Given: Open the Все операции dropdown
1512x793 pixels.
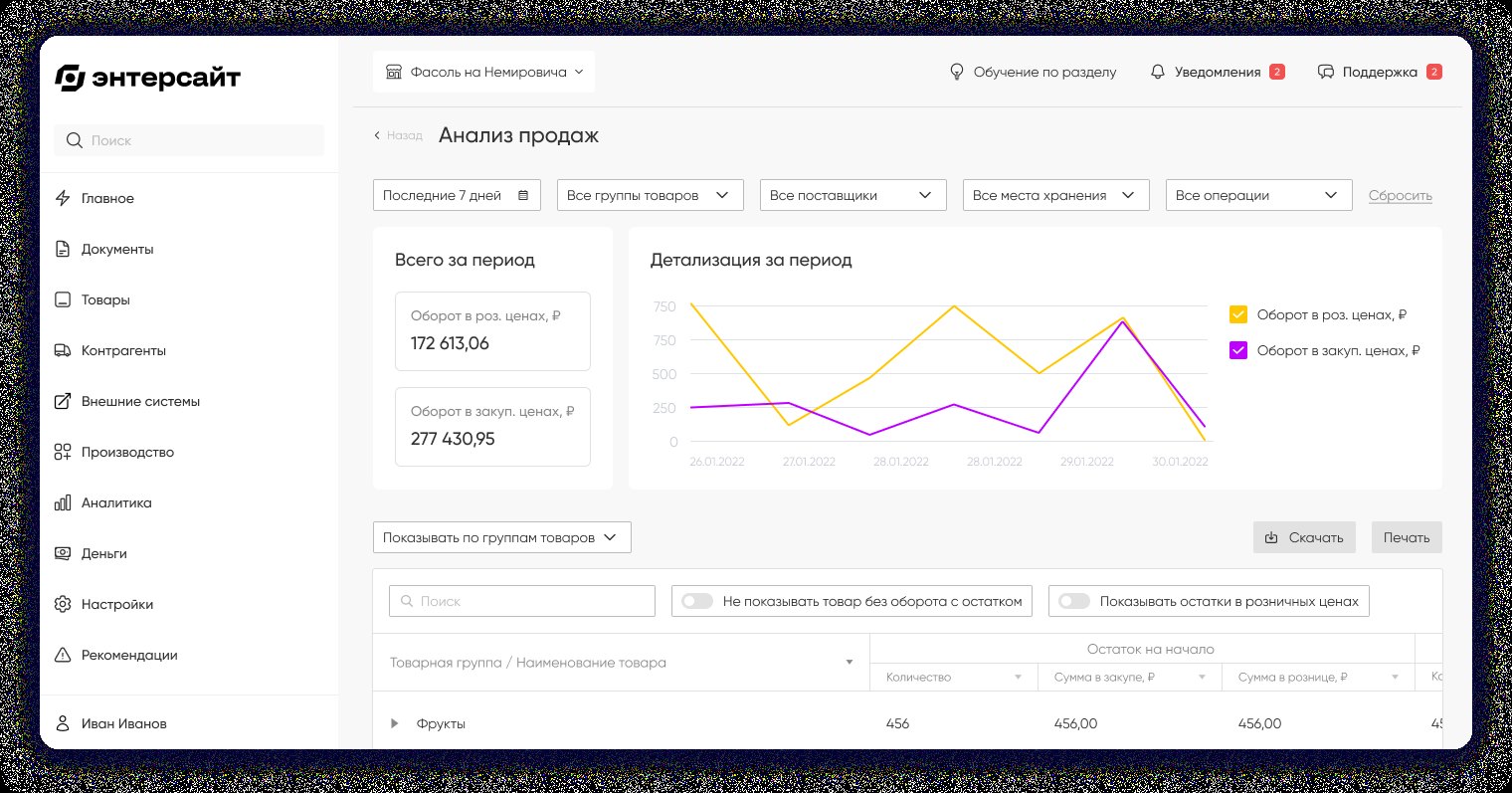Looking at the screenshot, I should pos(1259,195).
